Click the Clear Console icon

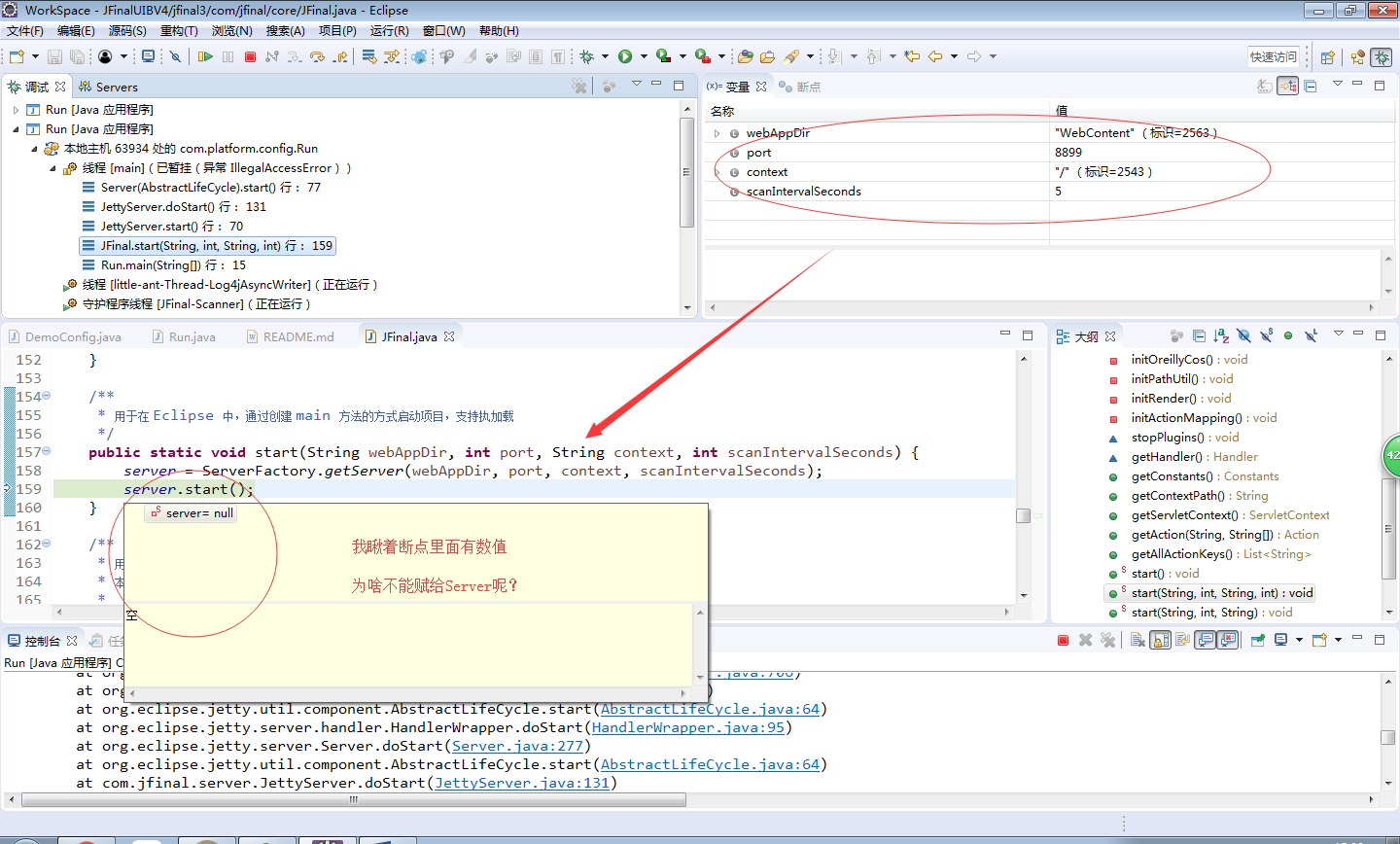(1137, 640)
